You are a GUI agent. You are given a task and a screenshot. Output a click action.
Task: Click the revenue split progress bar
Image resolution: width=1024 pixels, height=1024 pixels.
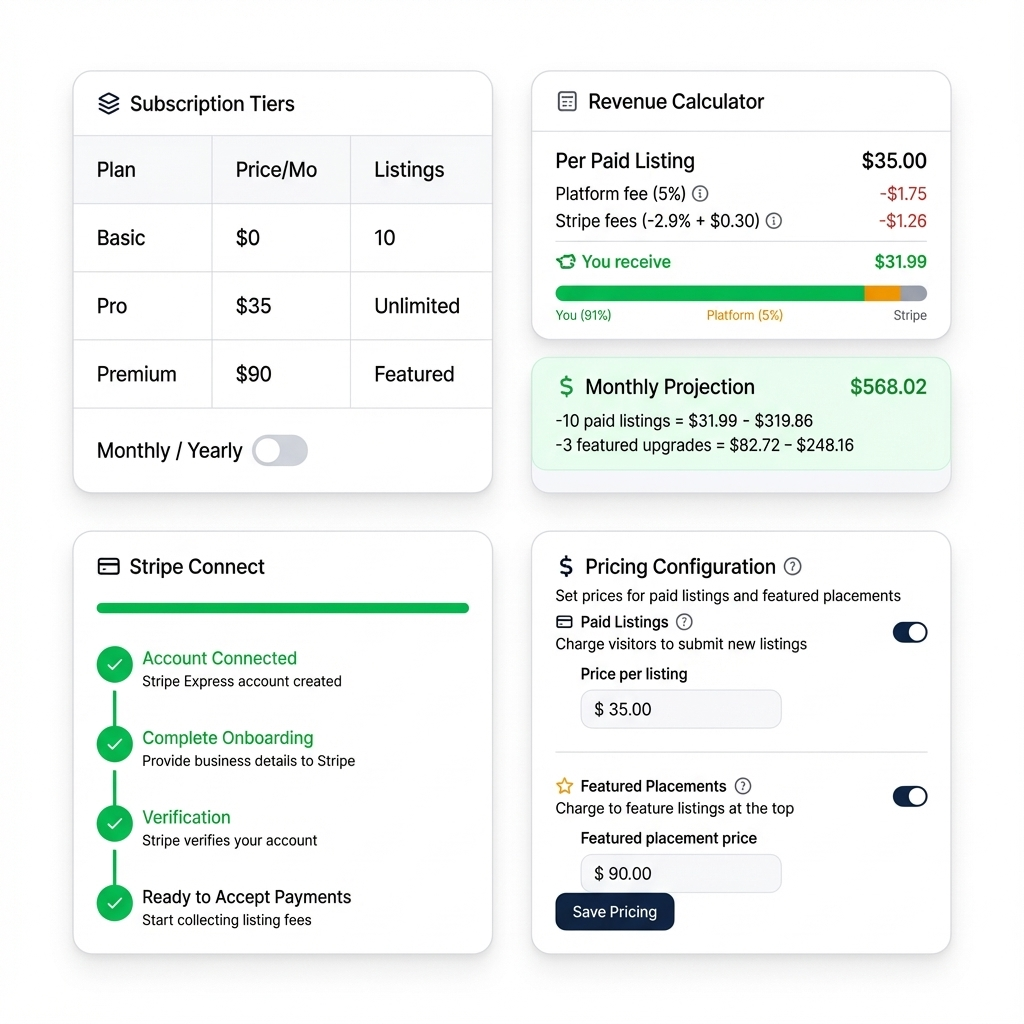(741, 294)
